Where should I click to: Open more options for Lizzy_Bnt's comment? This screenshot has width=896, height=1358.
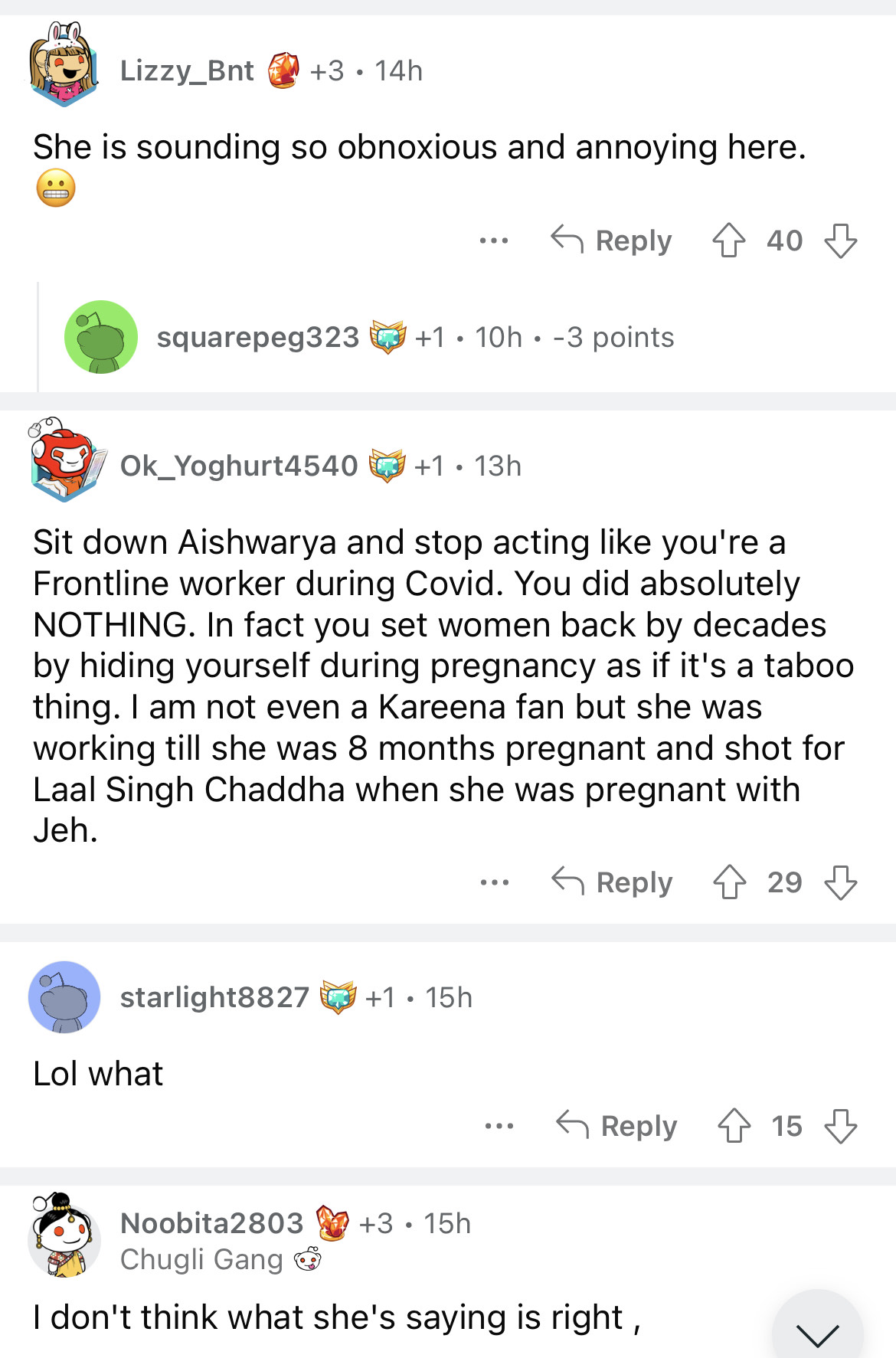(x=493, y=241)
